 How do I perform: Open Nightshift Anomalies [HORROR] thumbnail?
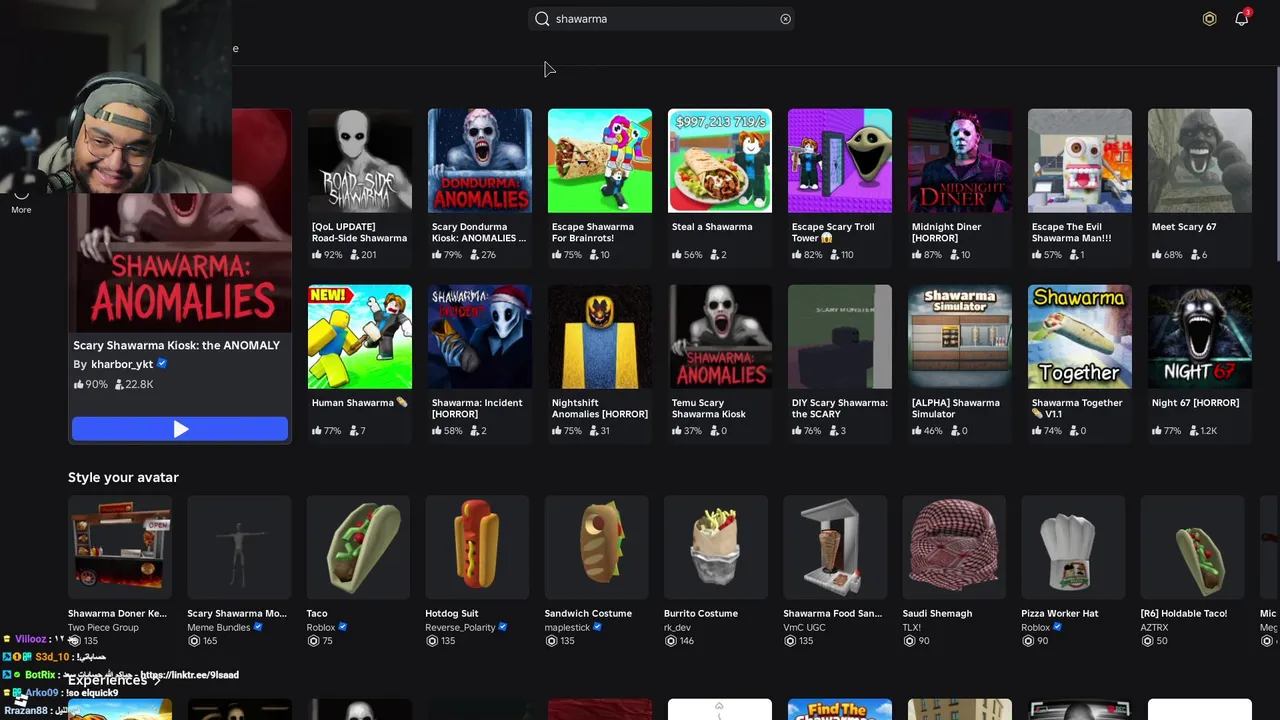click(x=600, y=337)
